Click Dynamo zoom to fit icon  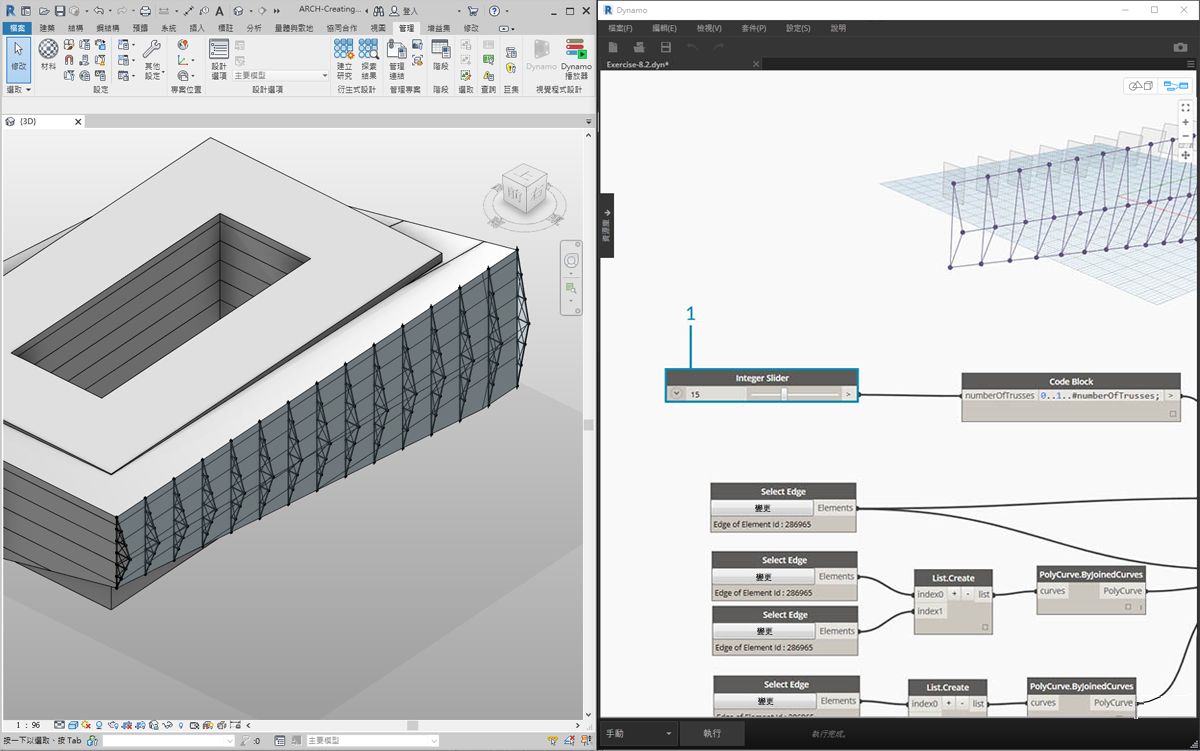(x=1186, y=107)
